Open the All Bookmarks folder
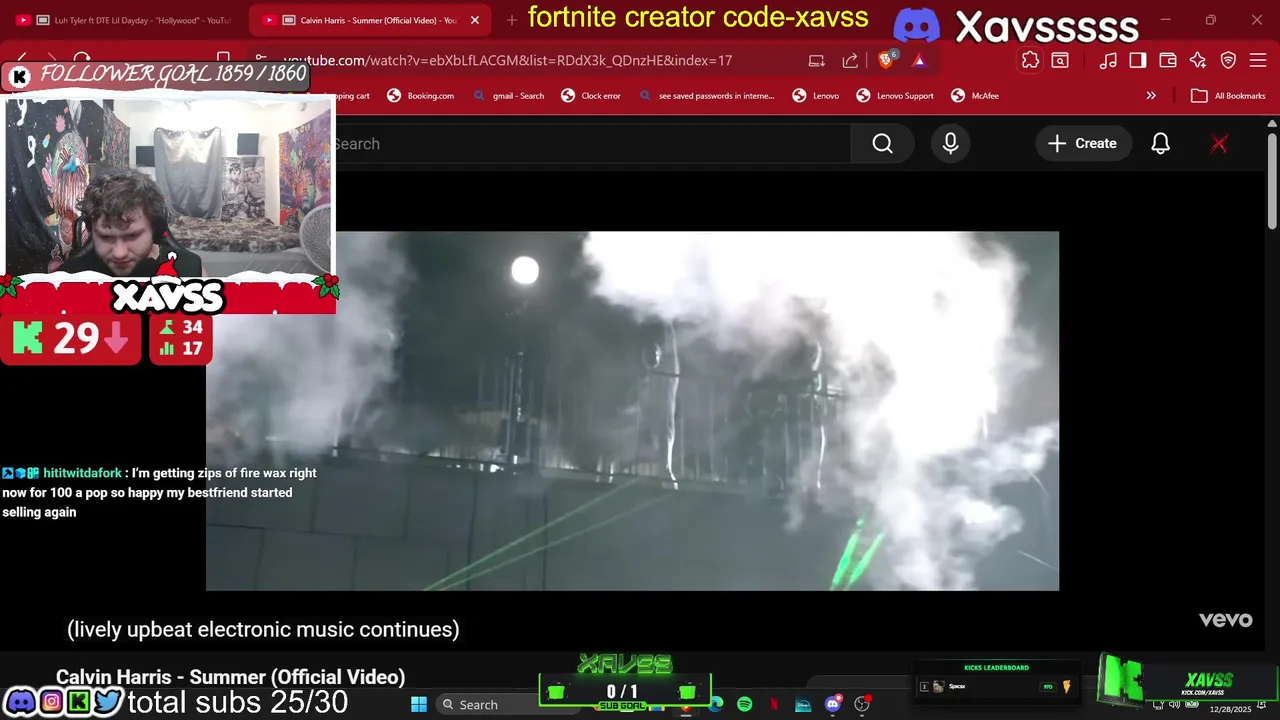Screen dimensions: 1280x720 tap(1228, 96)
